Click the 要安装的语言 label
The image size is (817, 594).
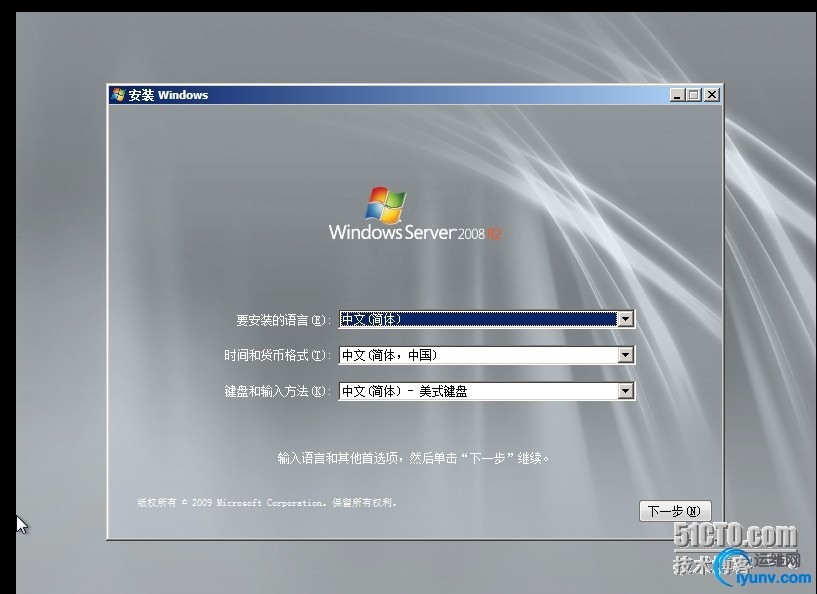click(x=283, y=320)
